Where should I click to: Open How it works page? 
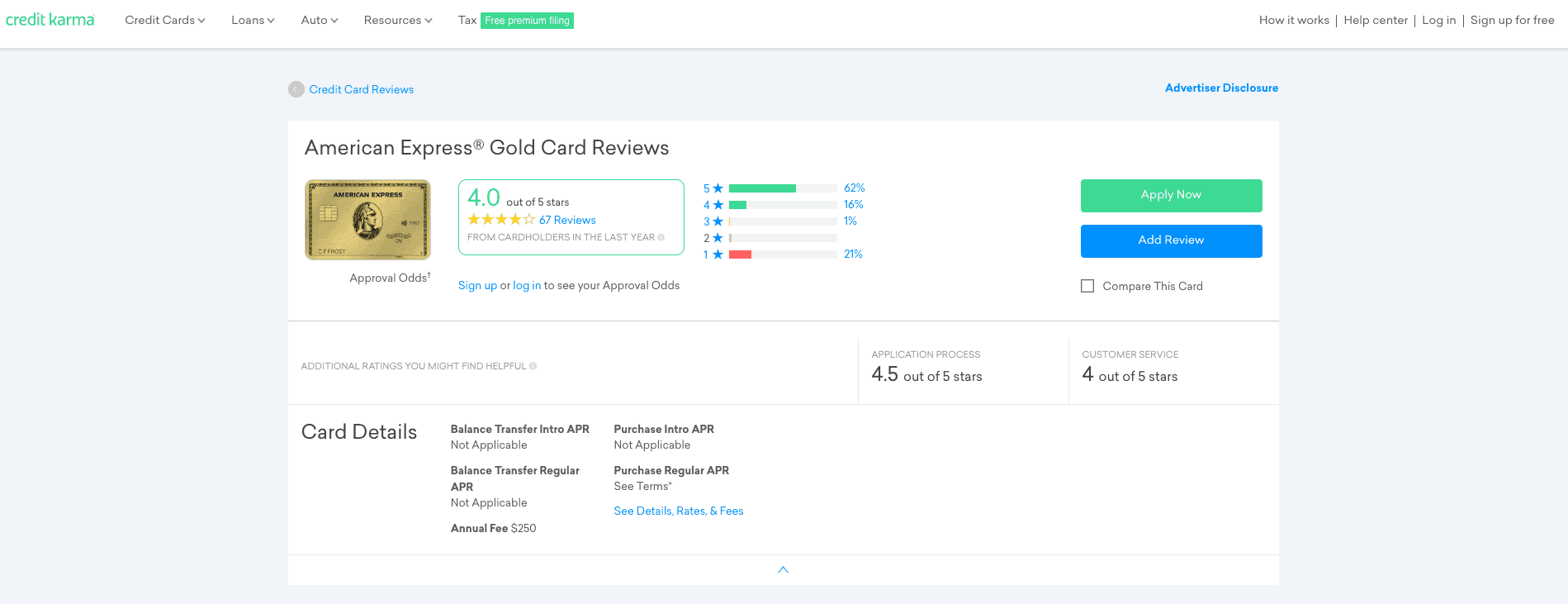point(1294,20)
